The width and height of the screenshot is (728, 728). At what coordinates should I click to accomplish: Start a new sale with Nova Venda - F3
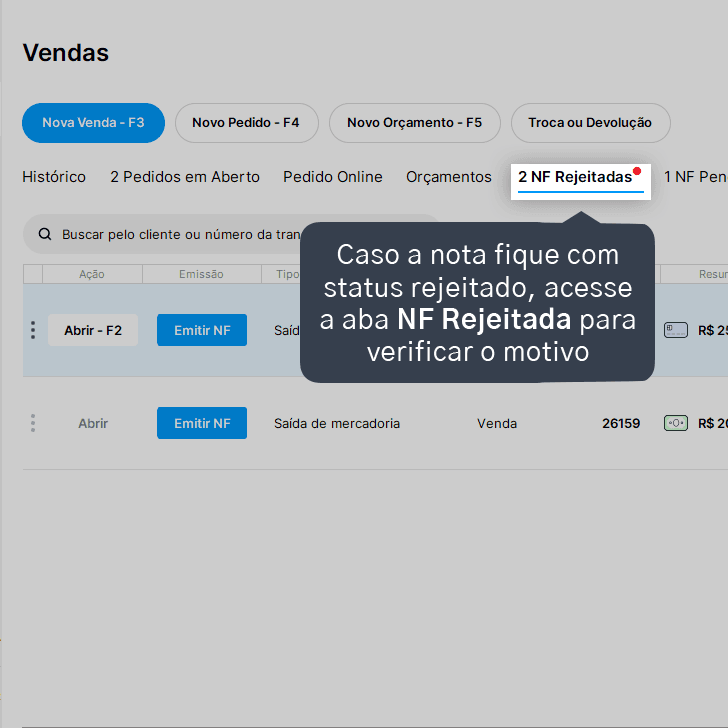click(93, 123)
